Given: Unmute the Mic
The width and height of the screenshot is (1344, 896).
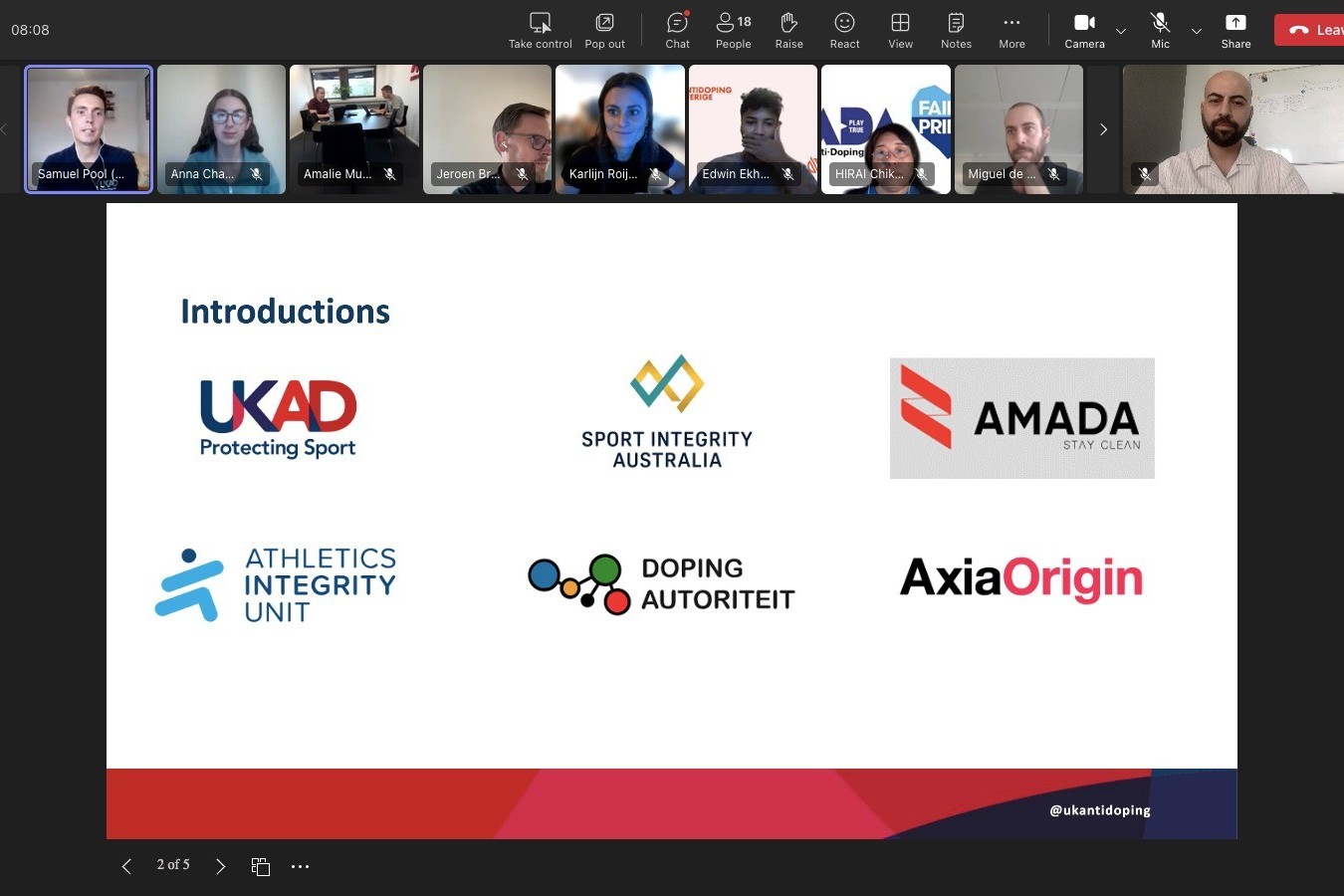Looking at the screenshot, I should click(1160, 30).
